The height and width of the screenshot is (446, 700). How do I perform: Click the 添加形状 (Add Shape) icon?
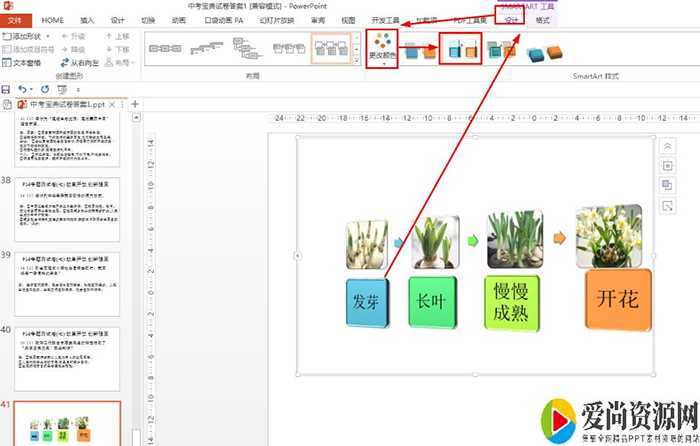click(7, 36)
